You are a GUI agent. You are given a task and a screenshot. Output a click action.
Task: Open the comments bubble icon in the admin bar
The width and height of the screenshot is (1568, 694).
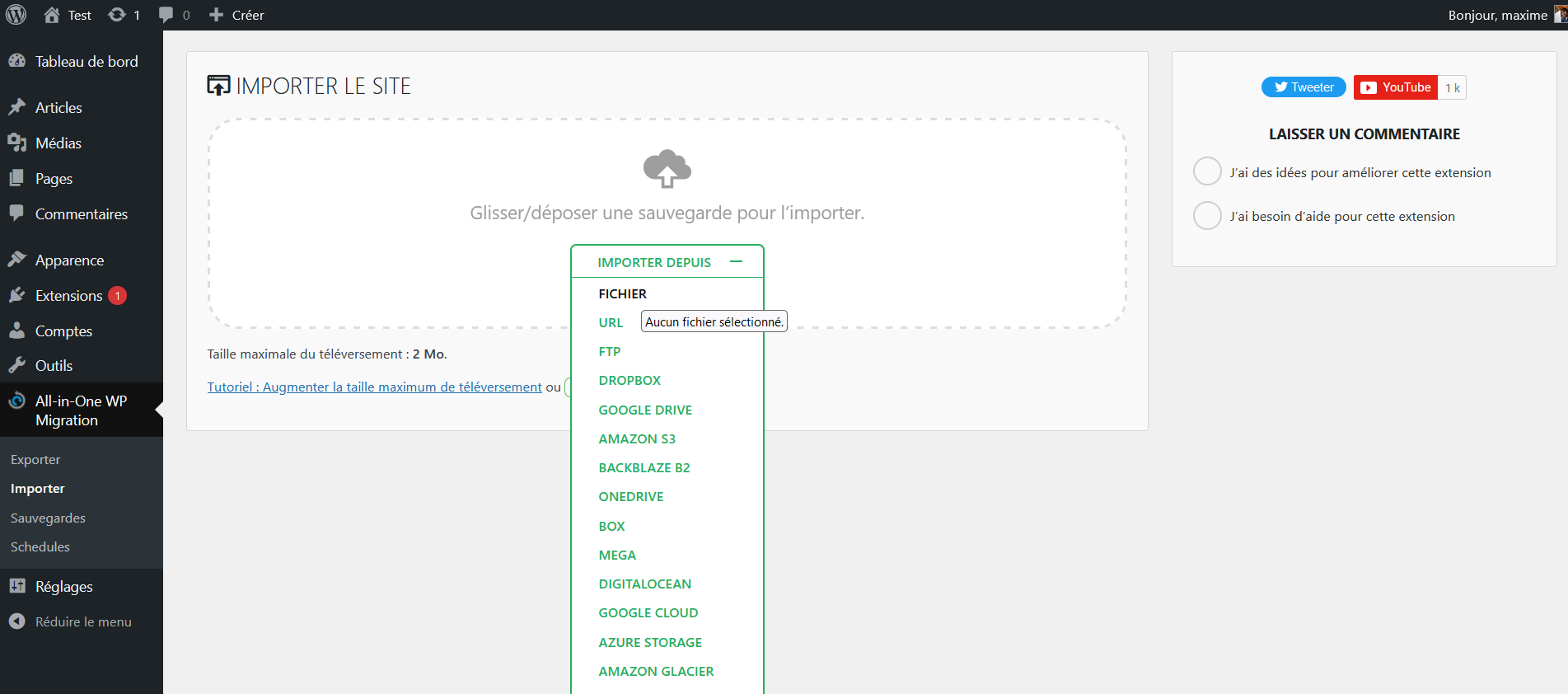[x=166, y=15]
